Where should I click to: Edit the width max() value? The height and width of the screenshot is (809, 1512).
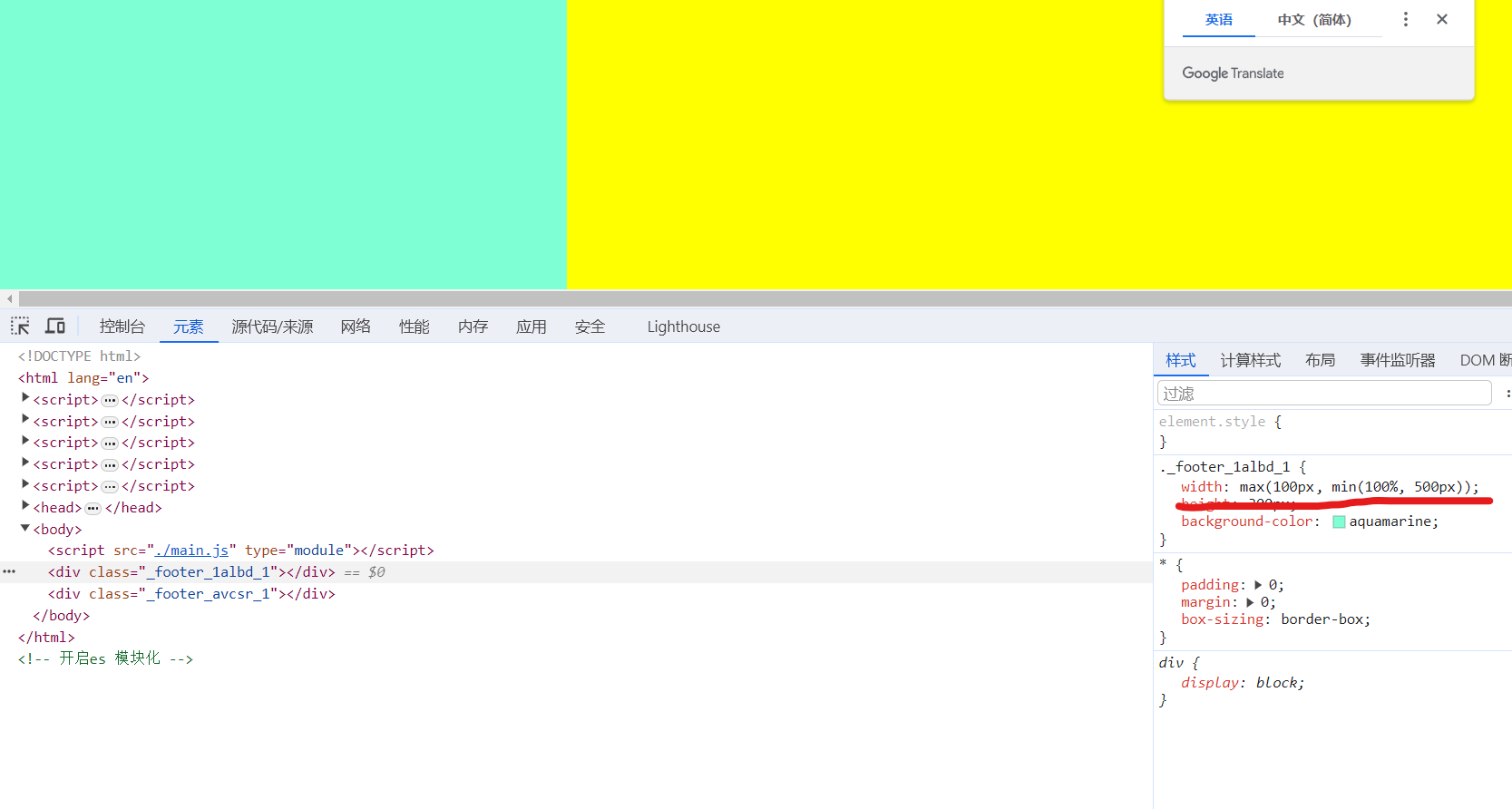(x=1355, y=487)
